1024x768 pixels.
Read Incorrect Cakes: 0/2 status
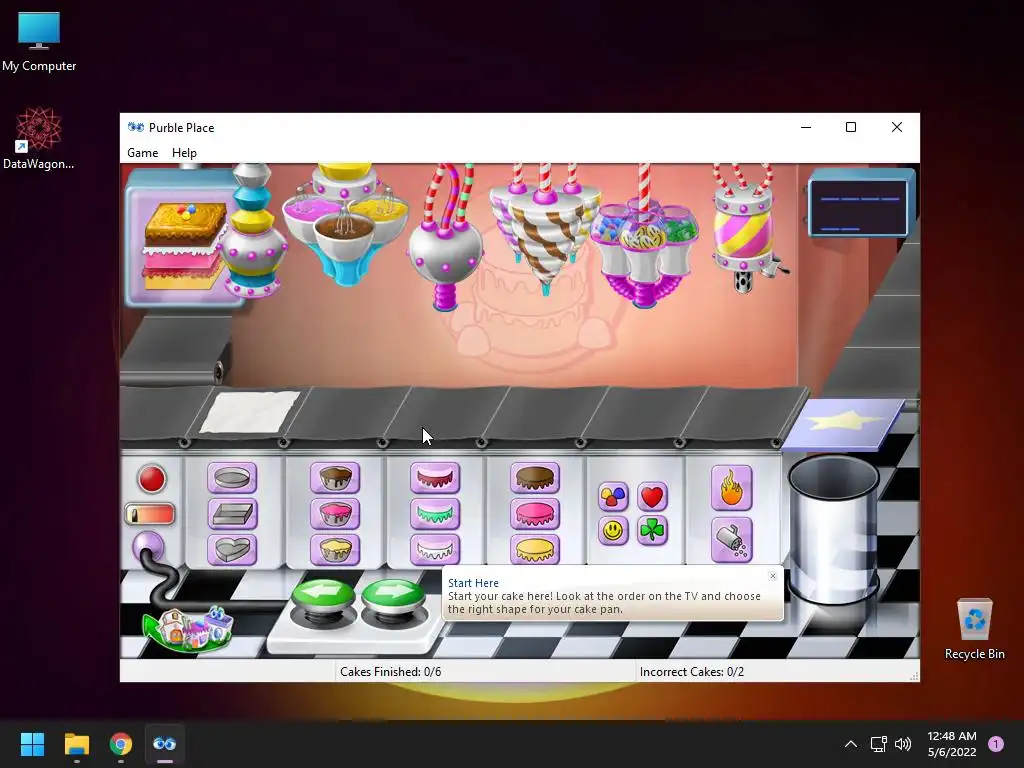pyautogui.click(x=692, y=672)
